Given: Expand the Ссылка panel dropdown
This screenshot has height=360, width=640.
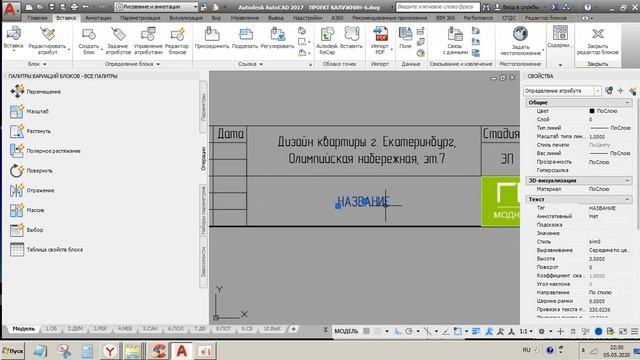Looking at the screenshot, I should click(x=250, y=64).
